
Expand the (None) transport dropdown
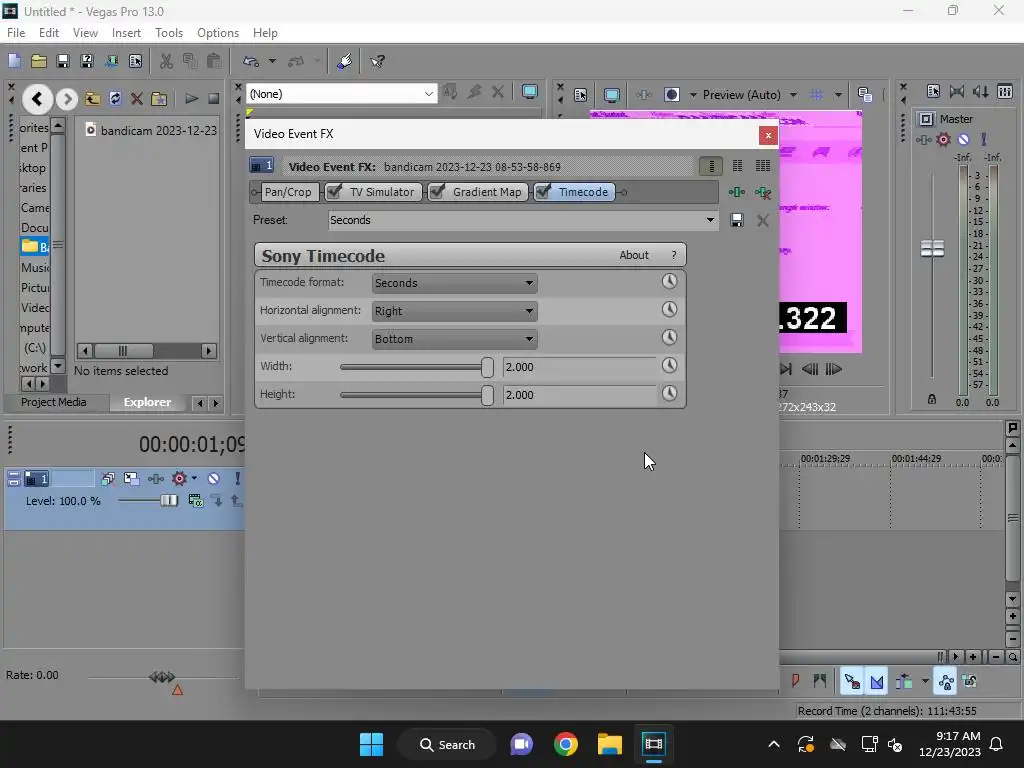(428, 94)
